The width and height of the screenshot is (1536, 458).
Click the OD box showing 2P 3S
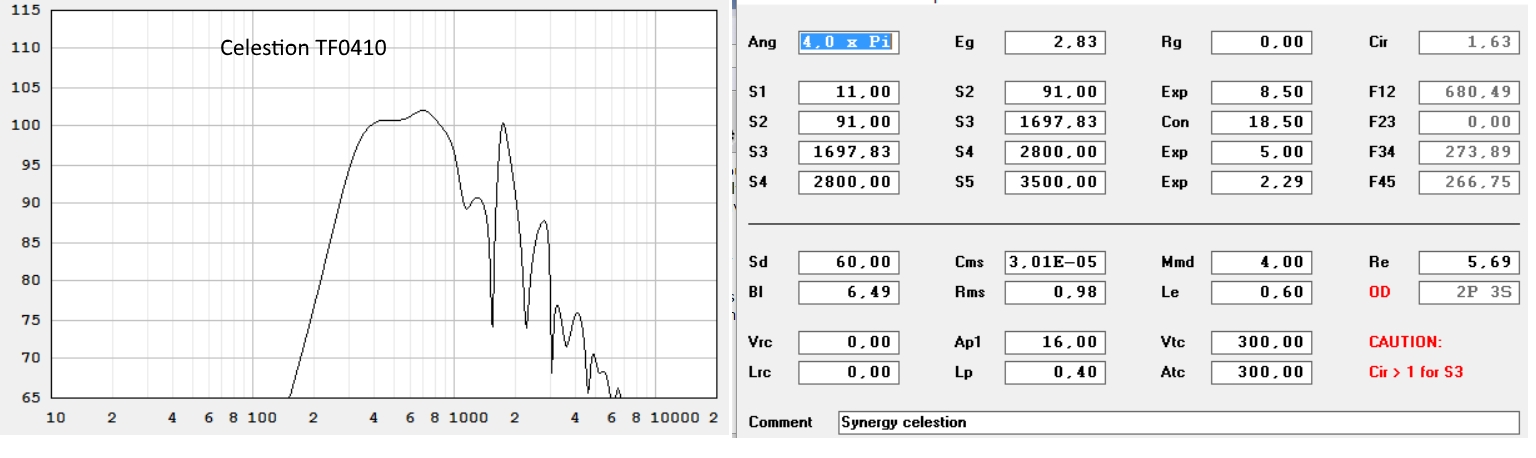[x=1469, y=293]
